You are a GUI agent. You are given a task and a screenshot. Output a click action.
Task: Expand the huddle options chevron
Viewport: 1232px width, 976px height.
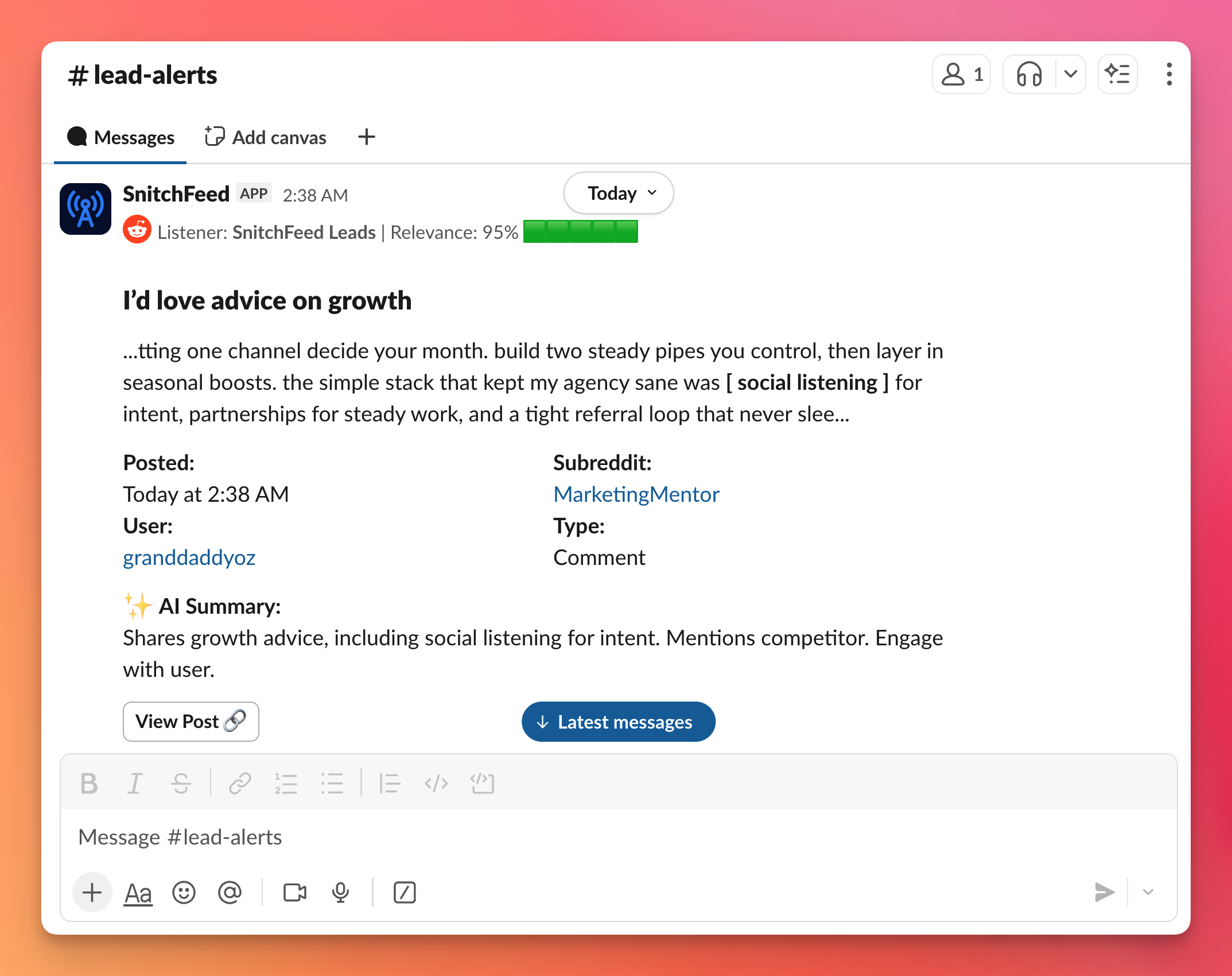[1070, 74]
